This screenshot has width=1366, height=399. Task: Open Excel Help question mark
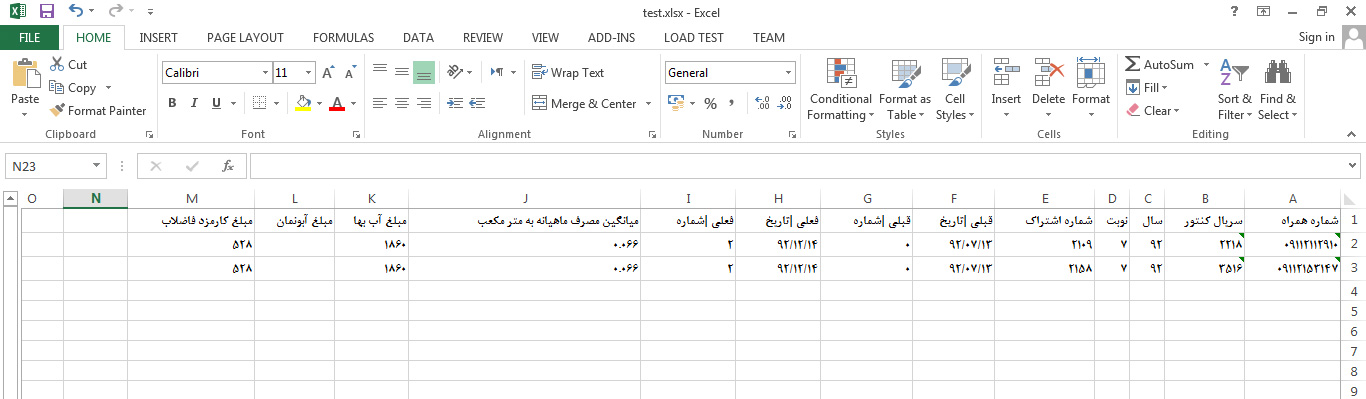point(1235,12)
